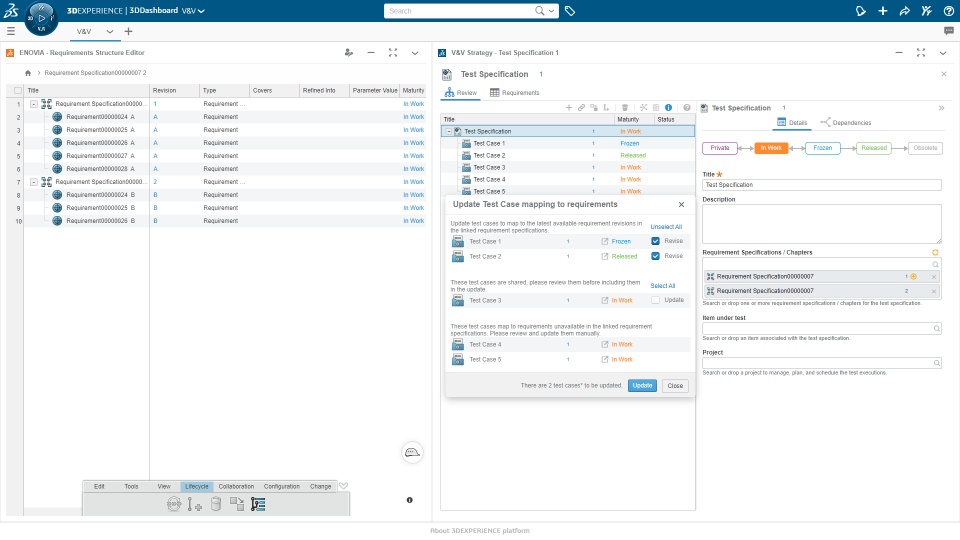This screenshot has height=540, width=960.
Task: Toggle the select-all checkbox in the ENOVIA table header
Action: (x=18, y=90)
